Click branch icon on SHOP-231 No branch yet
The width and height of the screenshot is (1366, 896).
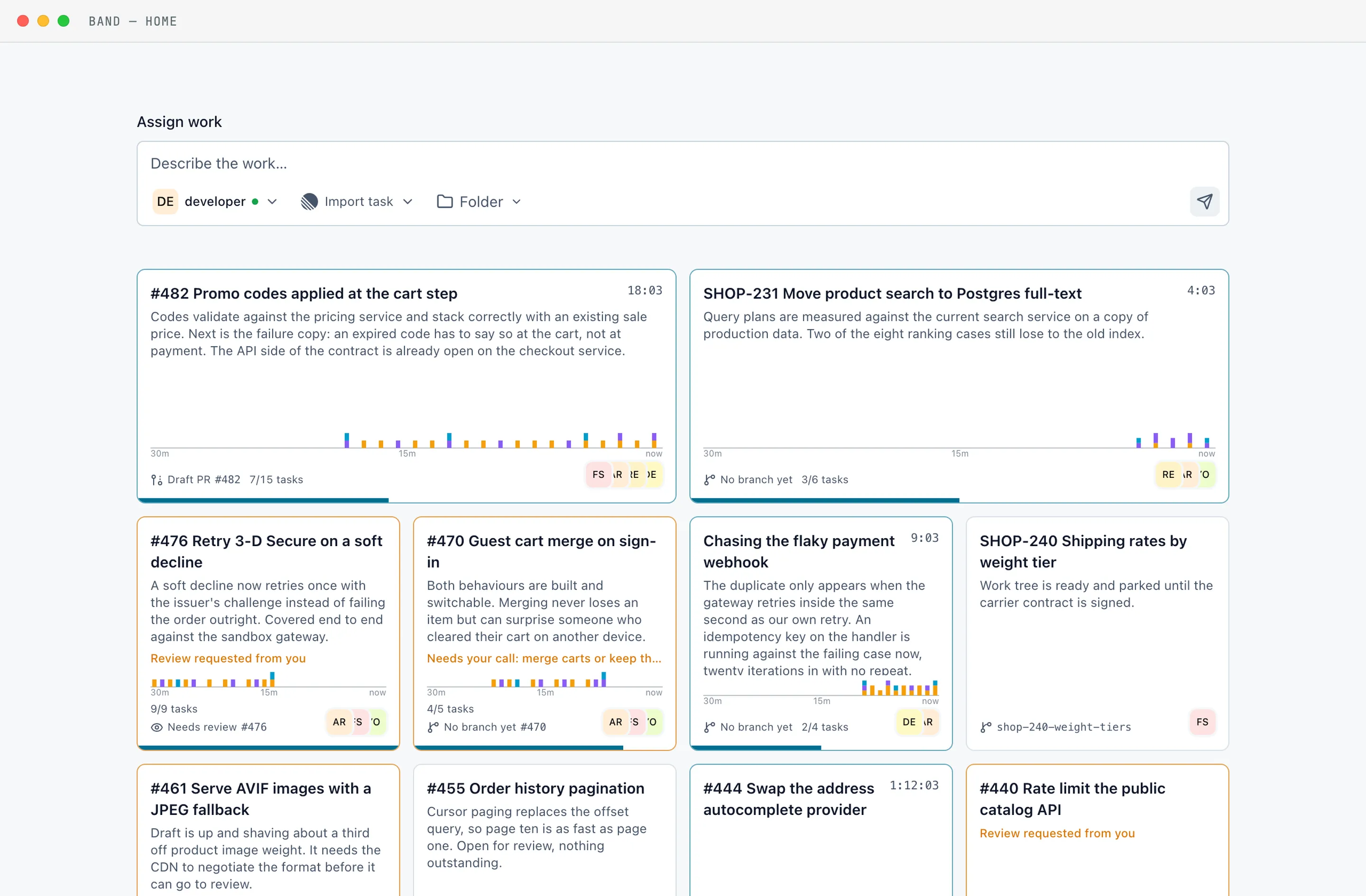click(710, 480)
